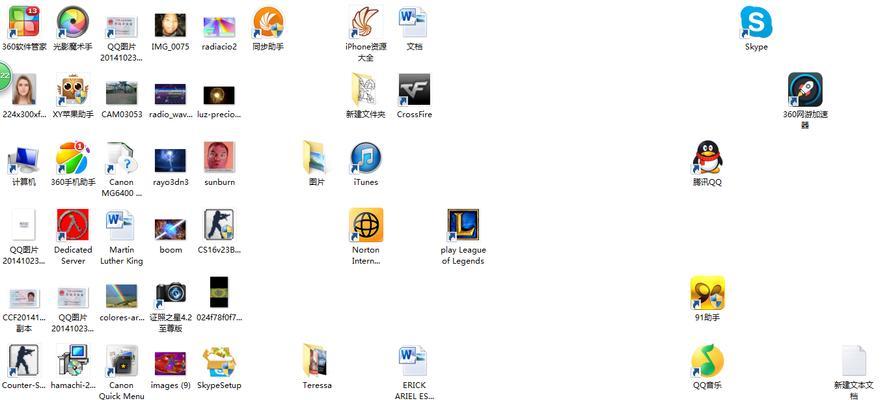Launch Dedicated Server Half-Life icon
Viewport: 889px width, 400px height.
[x=73, y=225]
